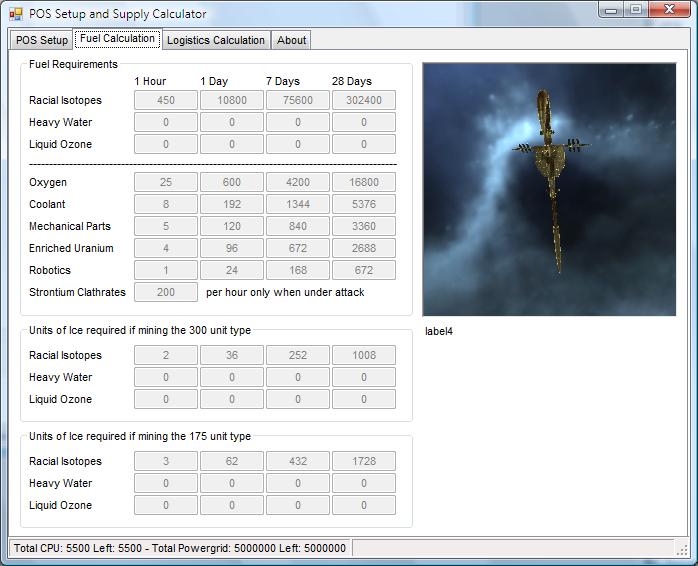Image resolution: width=698 pixels, height=566 pixels.
Task: Click the Mechanical Parts 1 Hour field showing 5
Action: [166, 226]
